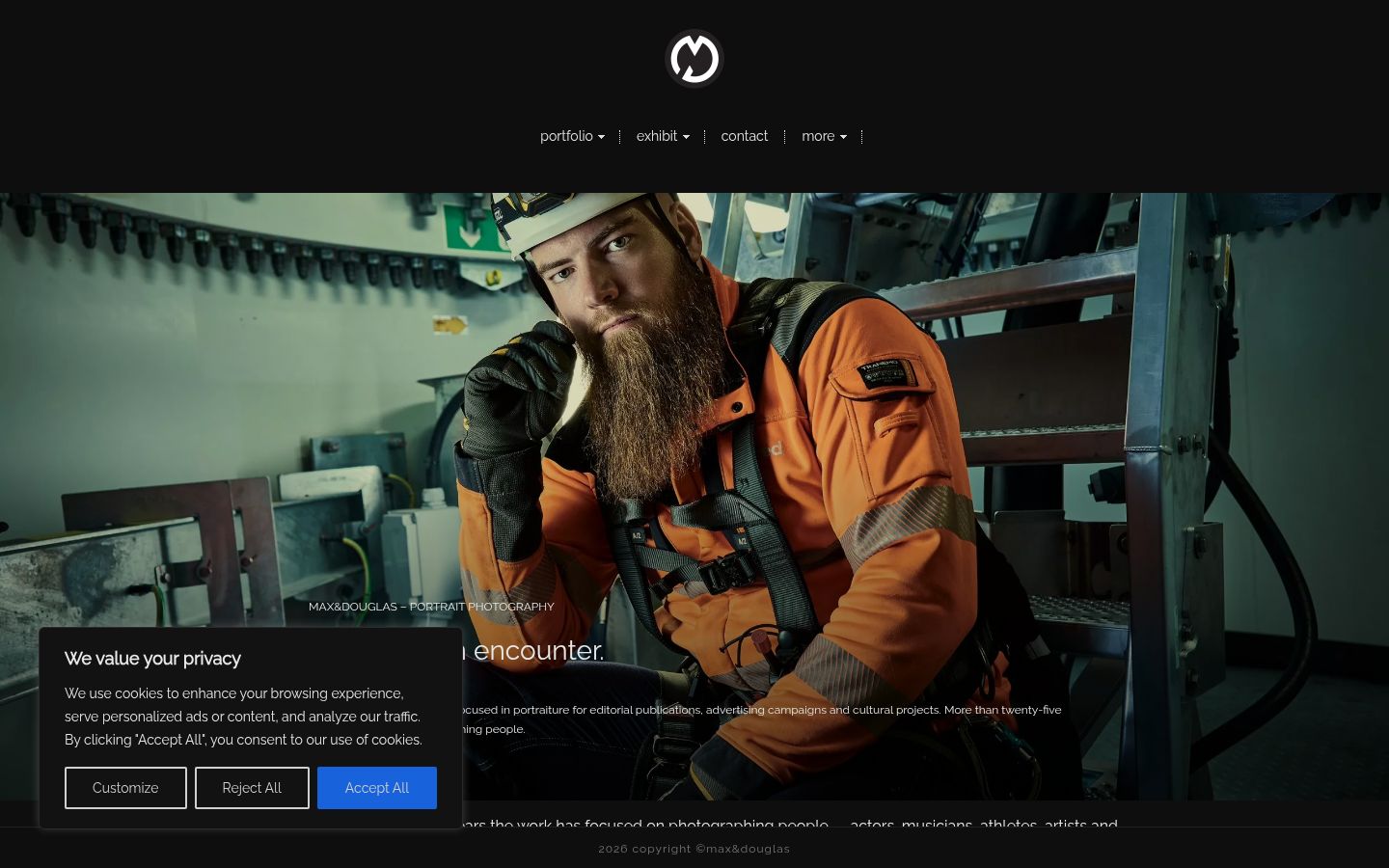The width and height of the screenshot is (1389, 868).
Task: Open the portfolio dropdown menu
Action: point(572,136)
